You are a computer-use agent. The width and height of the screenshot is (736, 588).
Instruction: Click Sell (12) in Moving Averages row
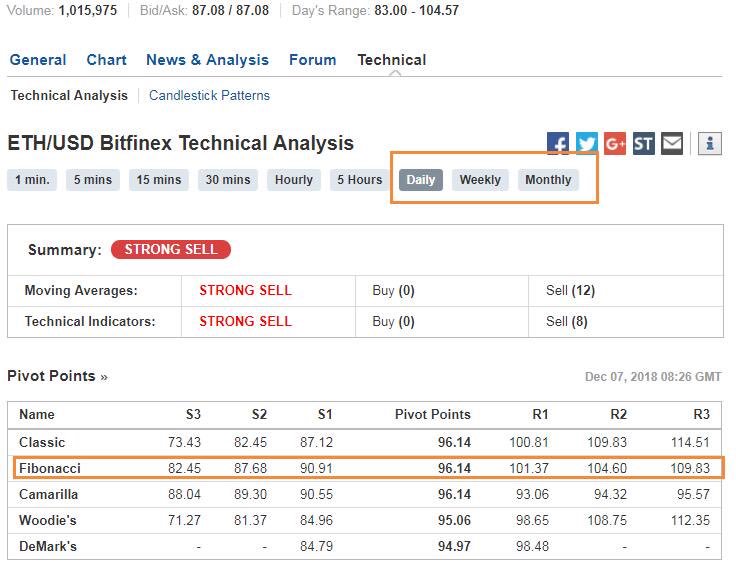point(570,290)
